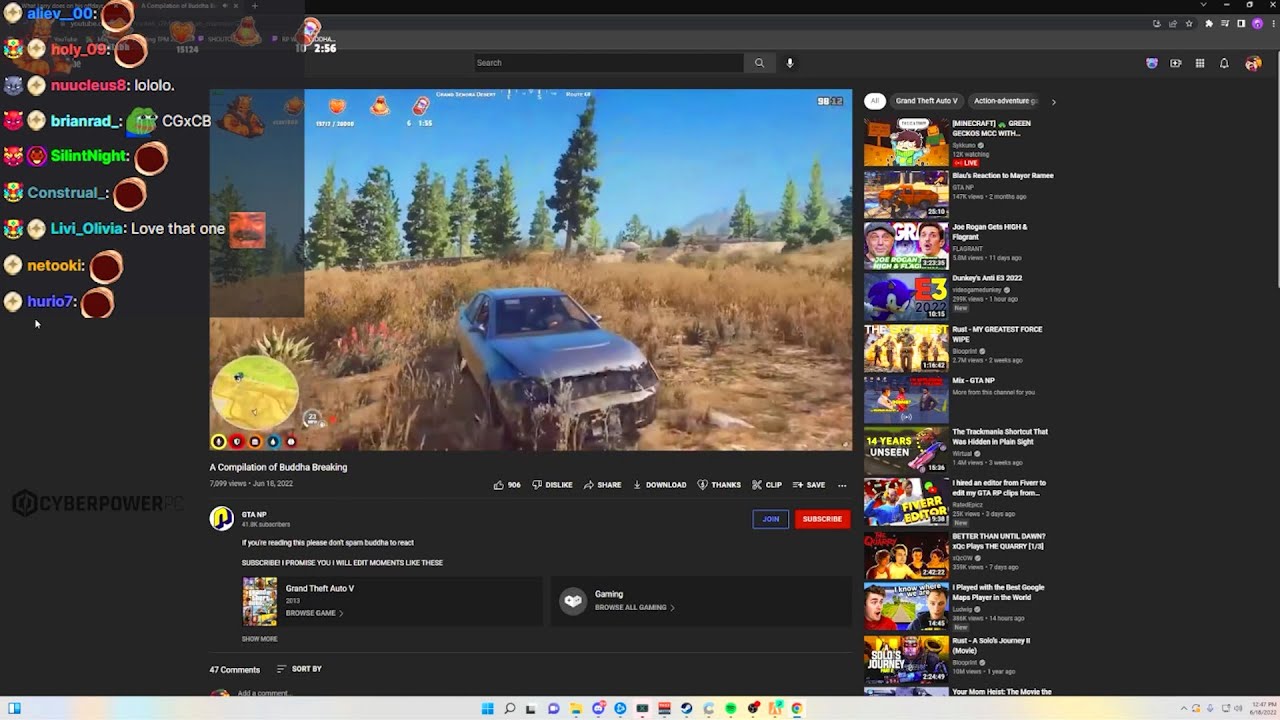Open Green Geckos MCC live video thumbnail

(x=906, y=142)
